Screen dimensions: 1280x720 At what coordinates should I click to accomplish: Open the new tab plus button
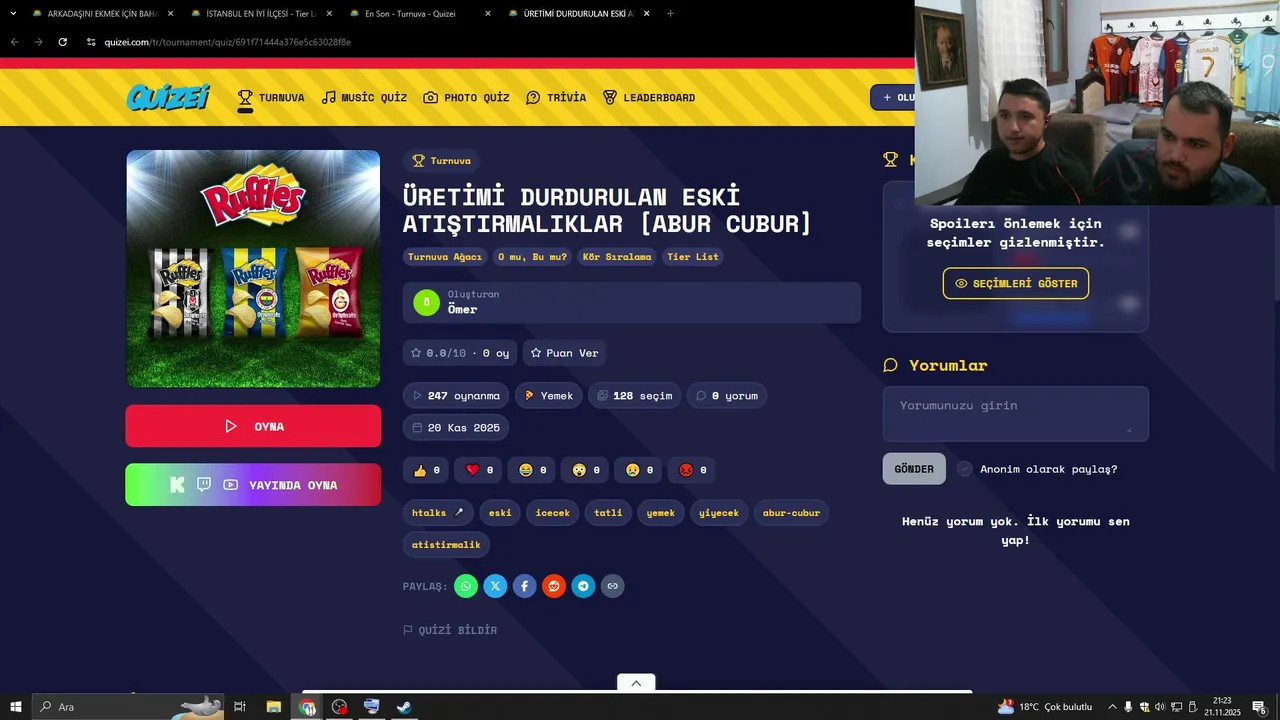pos(670,13)
